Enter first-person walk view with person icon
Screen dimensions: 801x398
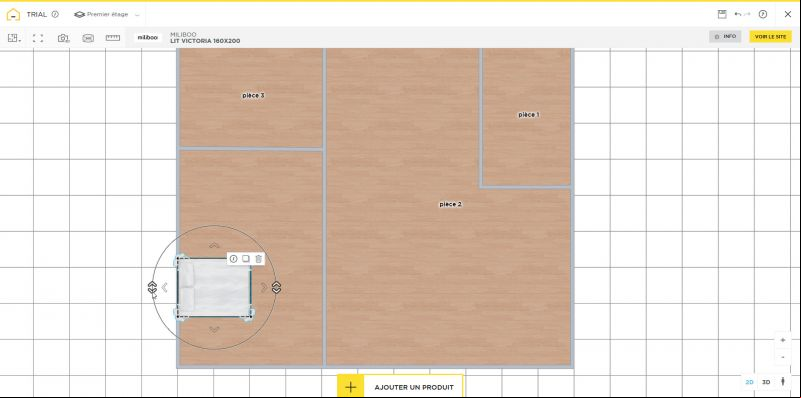pos(783,382)
